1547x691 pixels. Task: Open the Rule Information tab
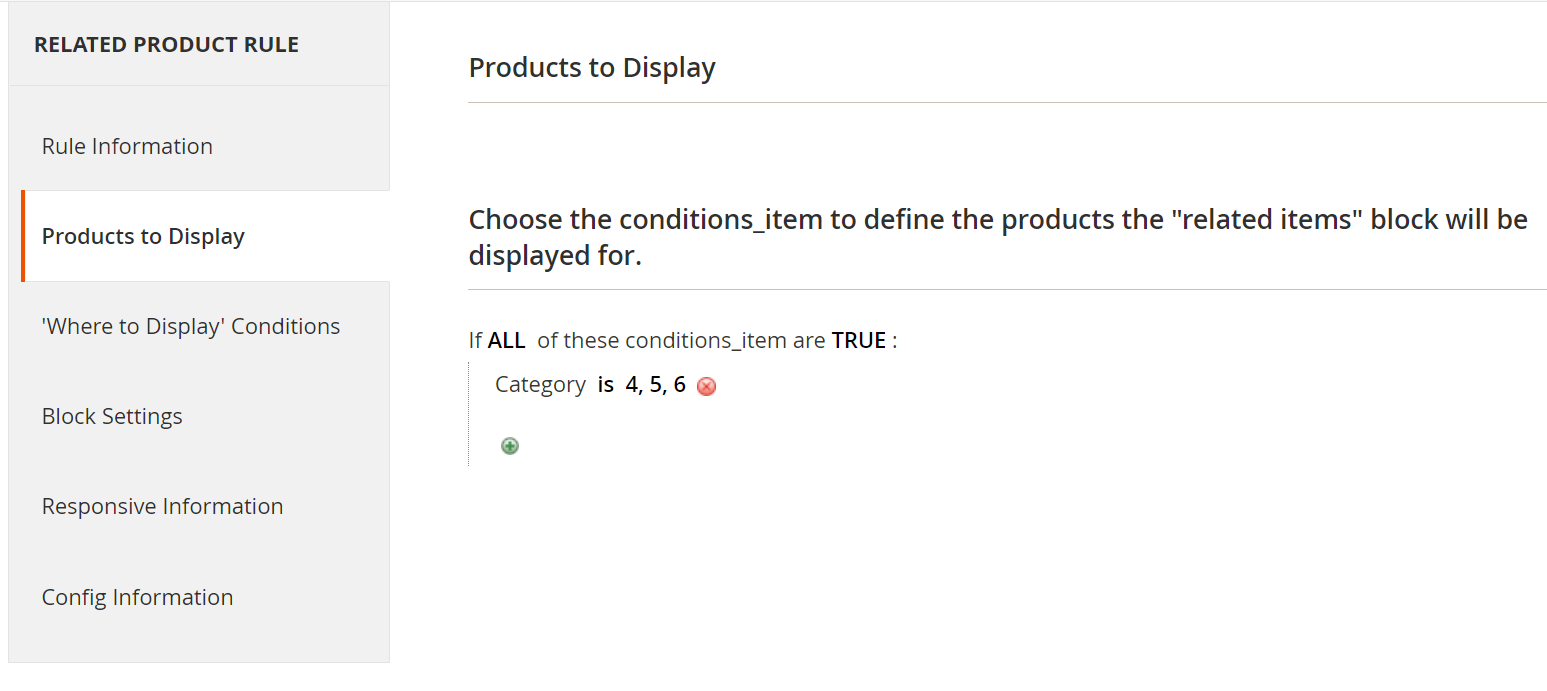pos(127,146)
